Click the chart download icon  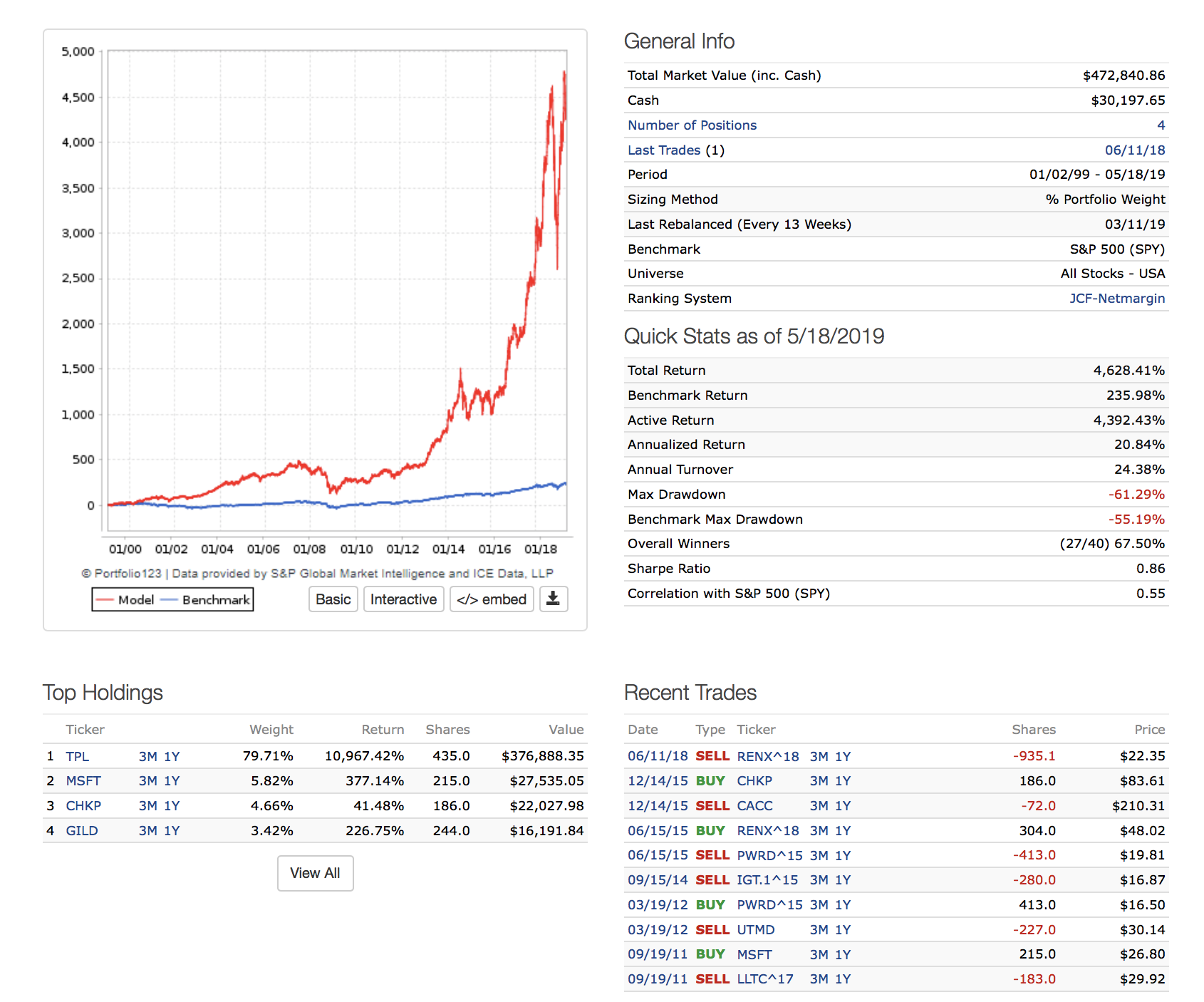[553, 599]
